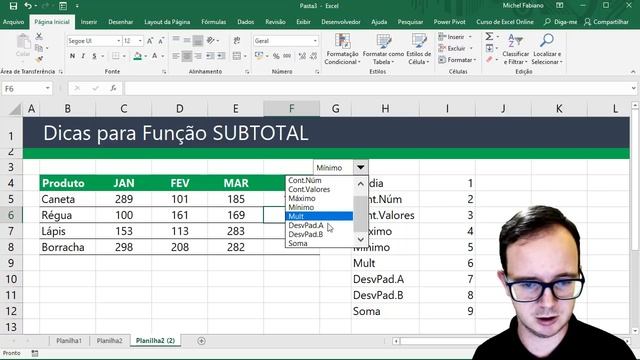Open Estilos de Célula gallery
The width and height of the screenshot is (640, 360).
pyautogui.click(x=419, y=49)
